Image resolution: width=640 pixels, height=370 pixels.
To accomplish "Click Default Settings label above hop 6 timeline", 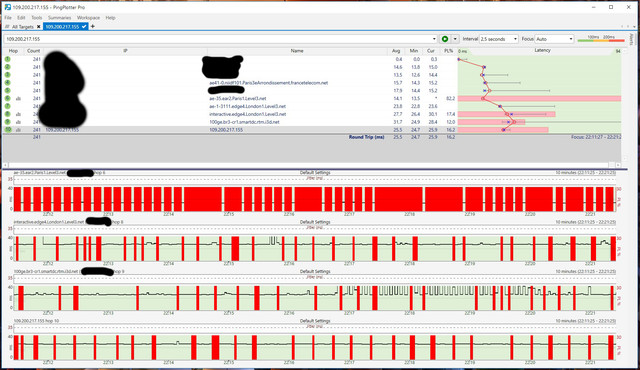I will point(315,173).
